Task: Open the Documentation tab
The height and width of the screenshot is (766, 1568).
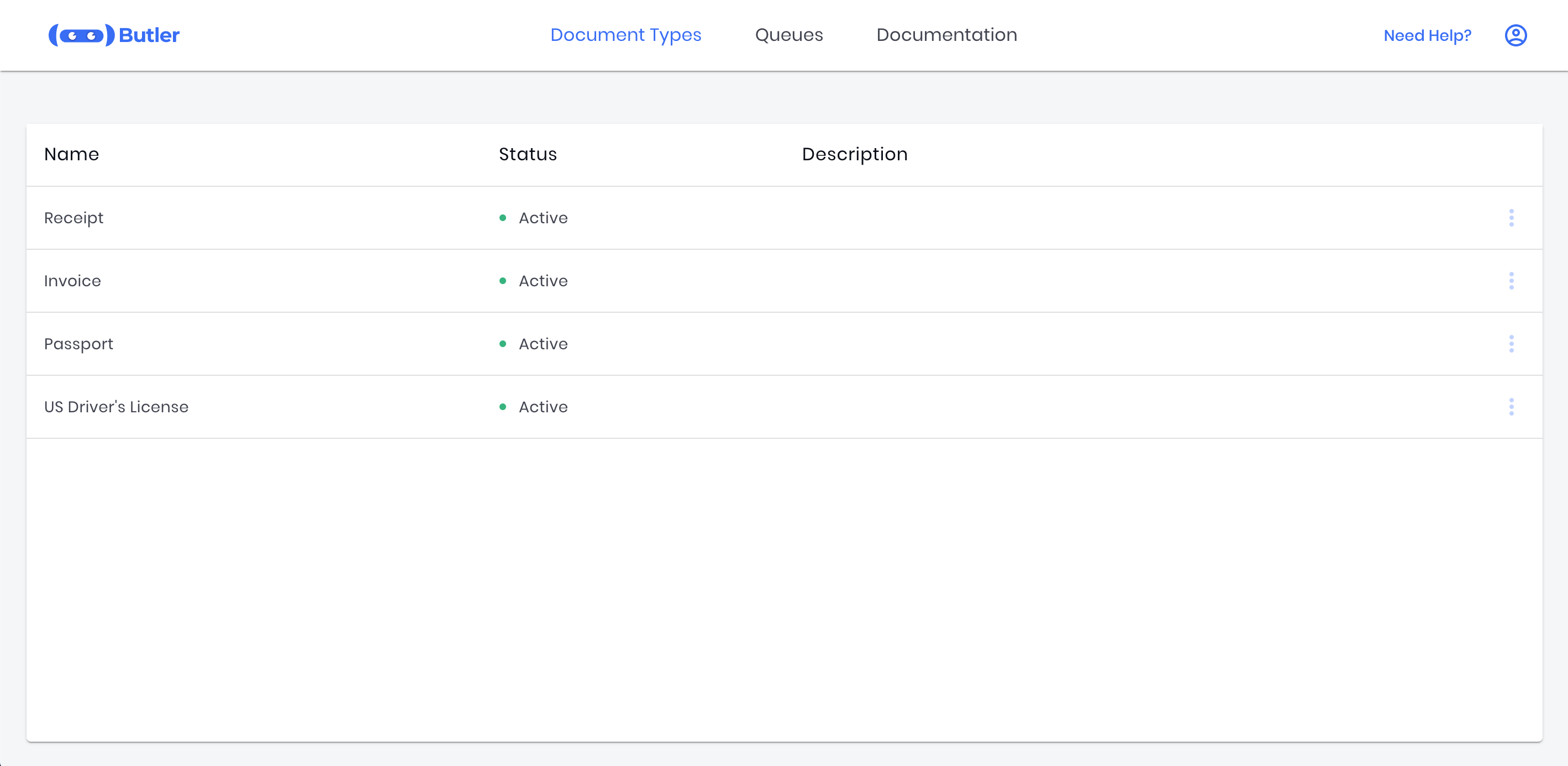Action: [946, 35]
